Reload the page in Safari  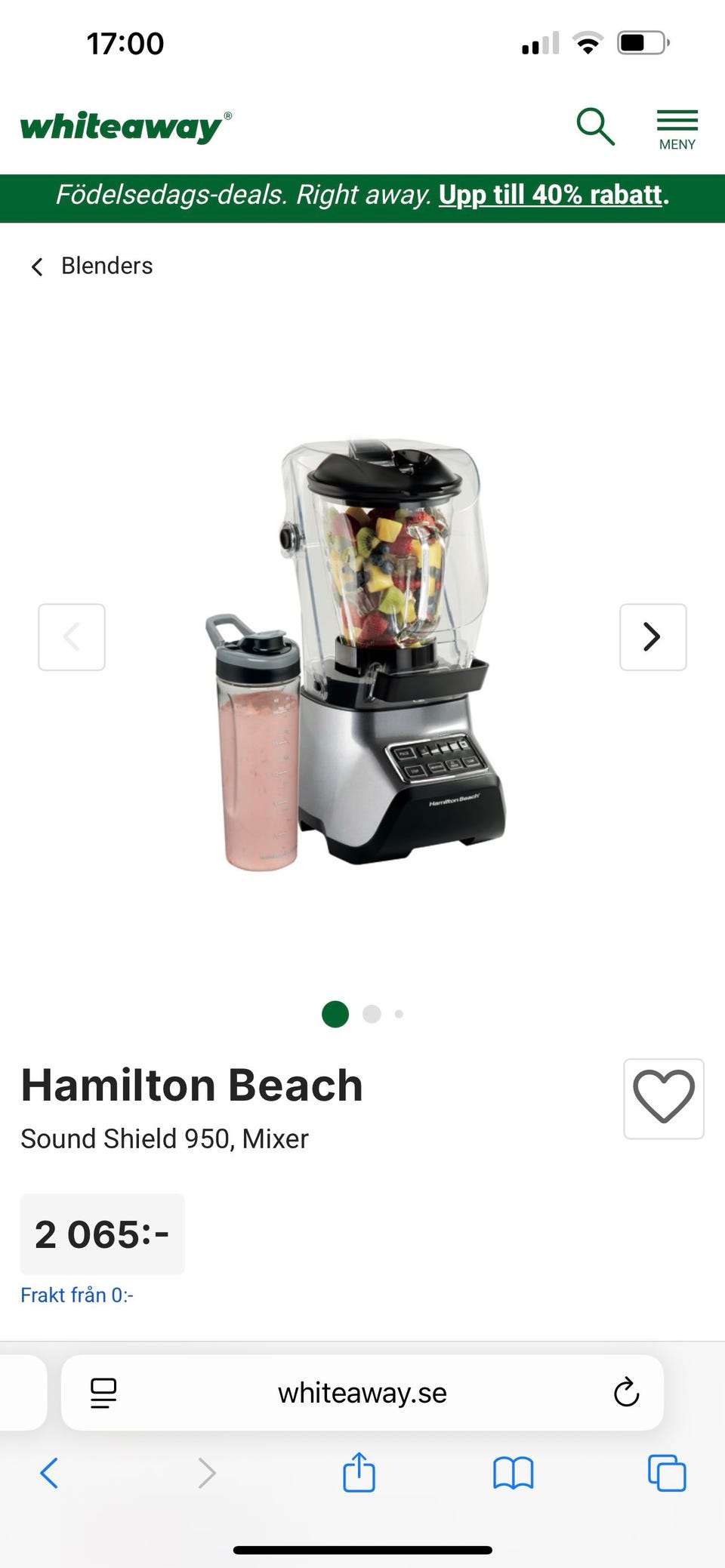tap(626, 1392)
